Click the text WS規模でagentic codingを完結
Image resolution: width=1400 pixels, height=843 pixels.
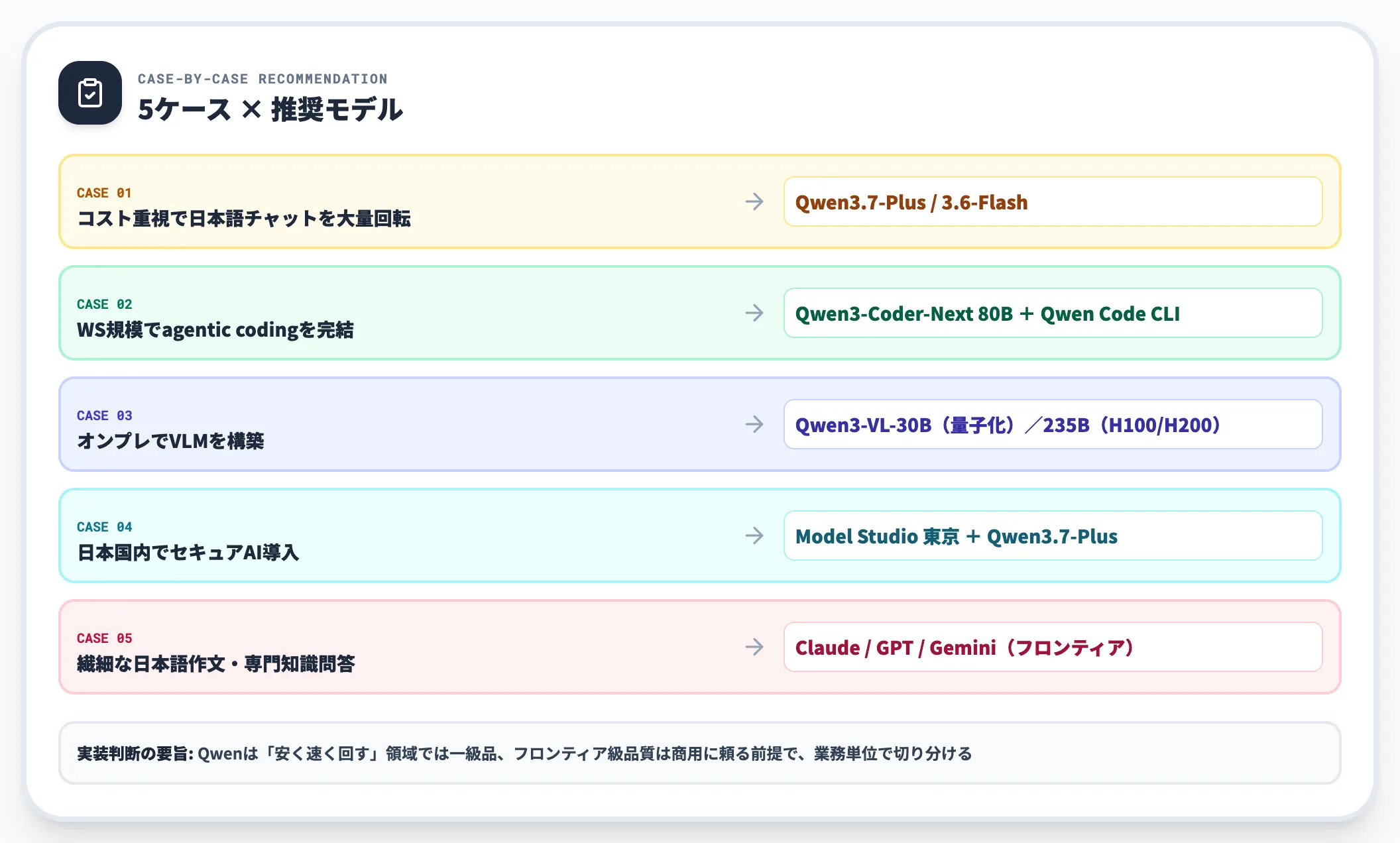[215, 330]
